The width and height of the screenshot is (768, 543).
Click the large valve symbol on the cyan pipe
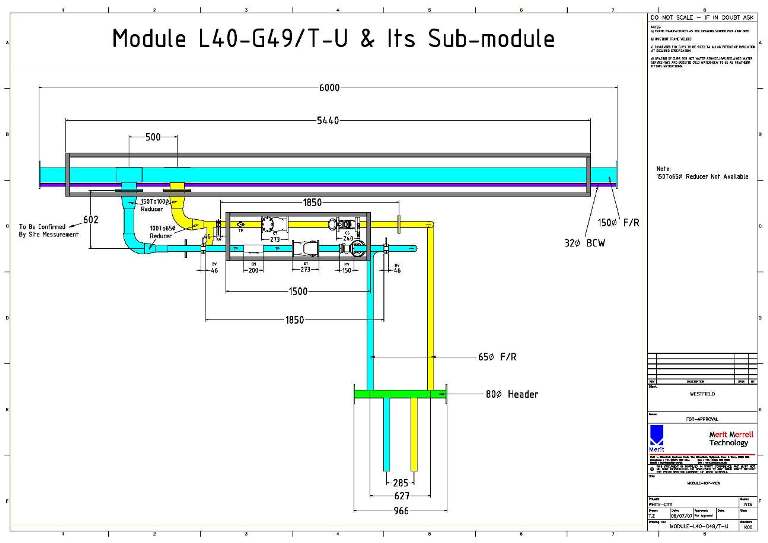coord(306,248)
